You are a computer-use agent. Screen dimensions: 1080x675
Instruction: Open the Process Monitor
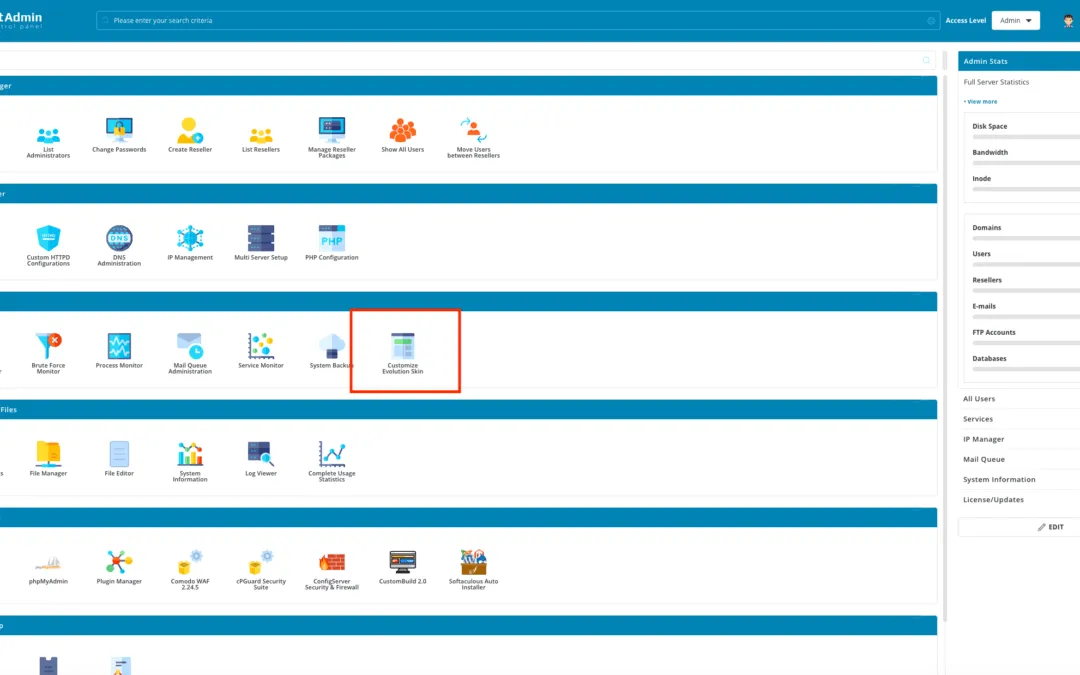(119, 345)
